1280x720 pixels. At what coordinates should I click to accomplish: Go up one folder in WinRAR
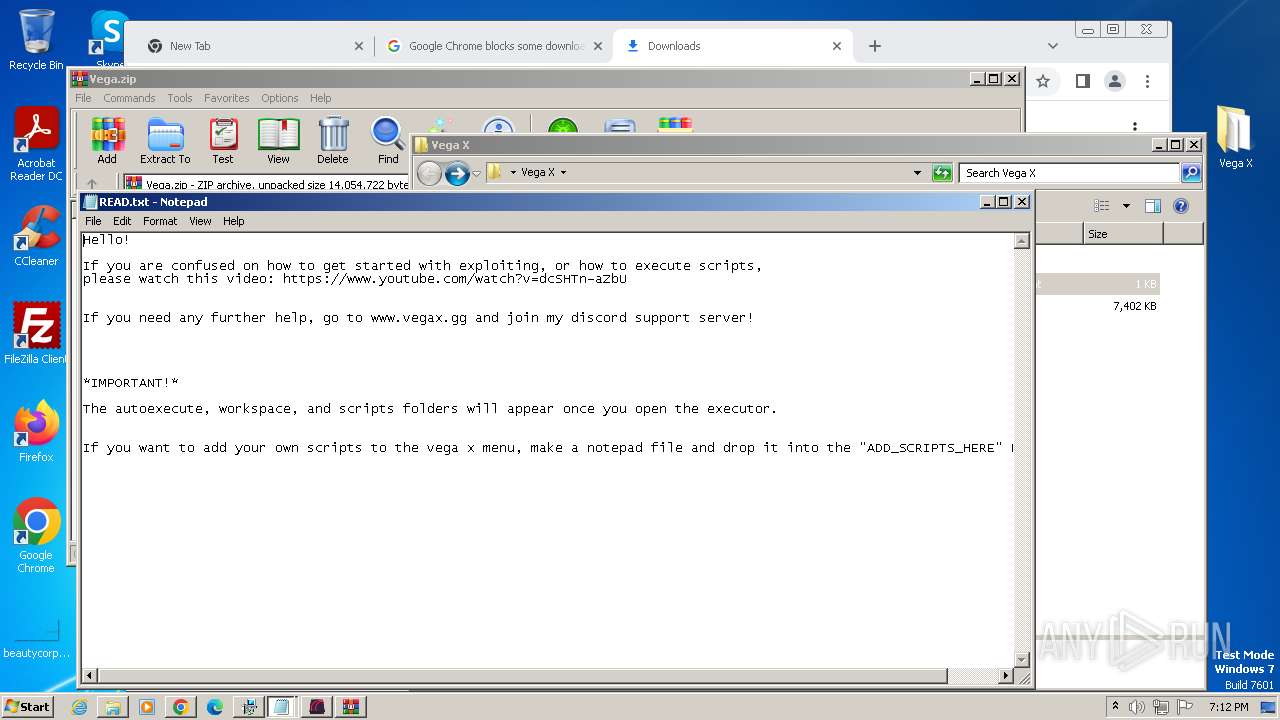point(92,184)
